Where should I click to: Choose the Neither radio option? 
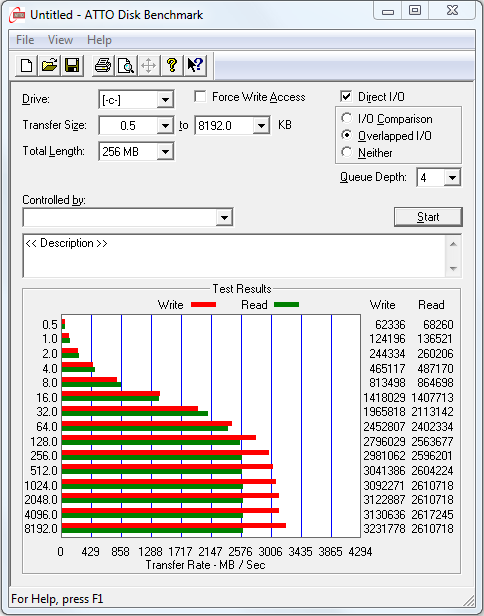click(x=347, y=152)
